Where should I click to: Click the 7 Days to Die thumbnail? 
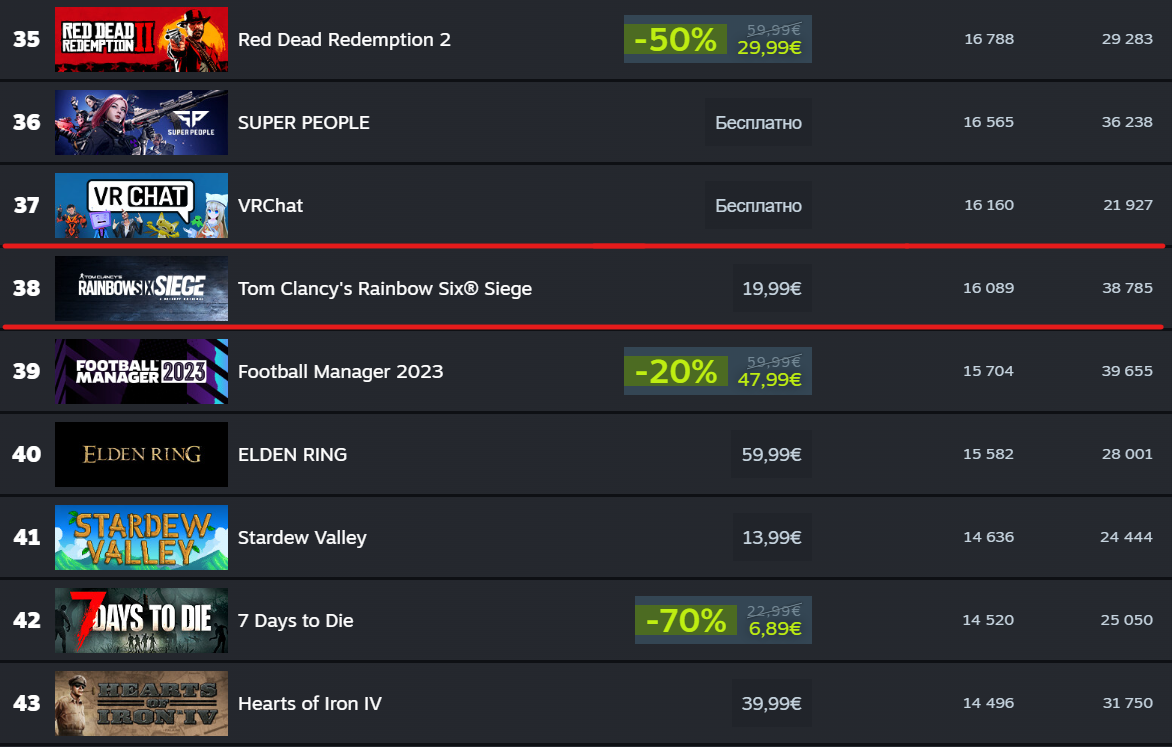tap(141, 621)
